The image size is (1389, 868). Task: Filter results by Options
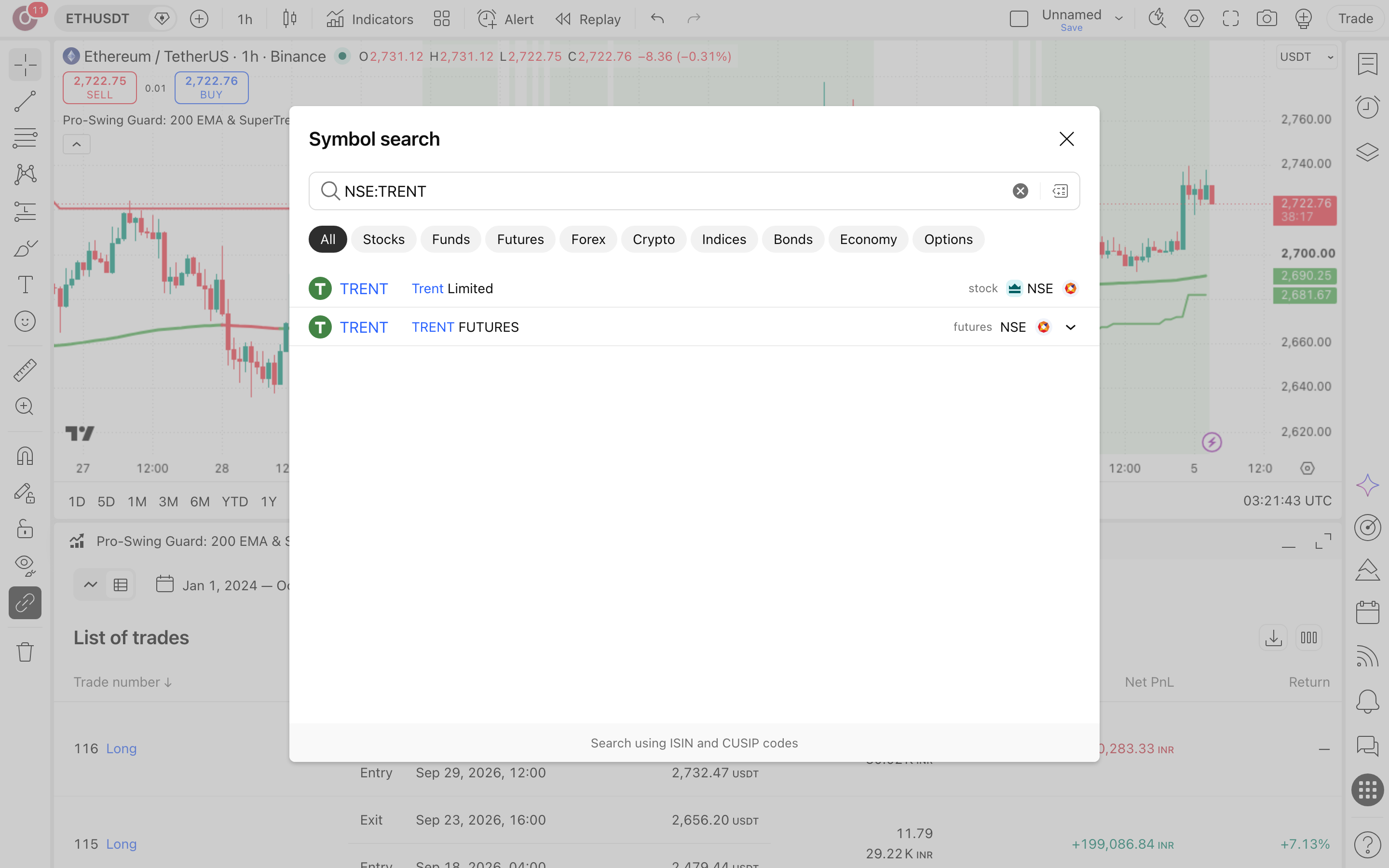pos(948,239)
